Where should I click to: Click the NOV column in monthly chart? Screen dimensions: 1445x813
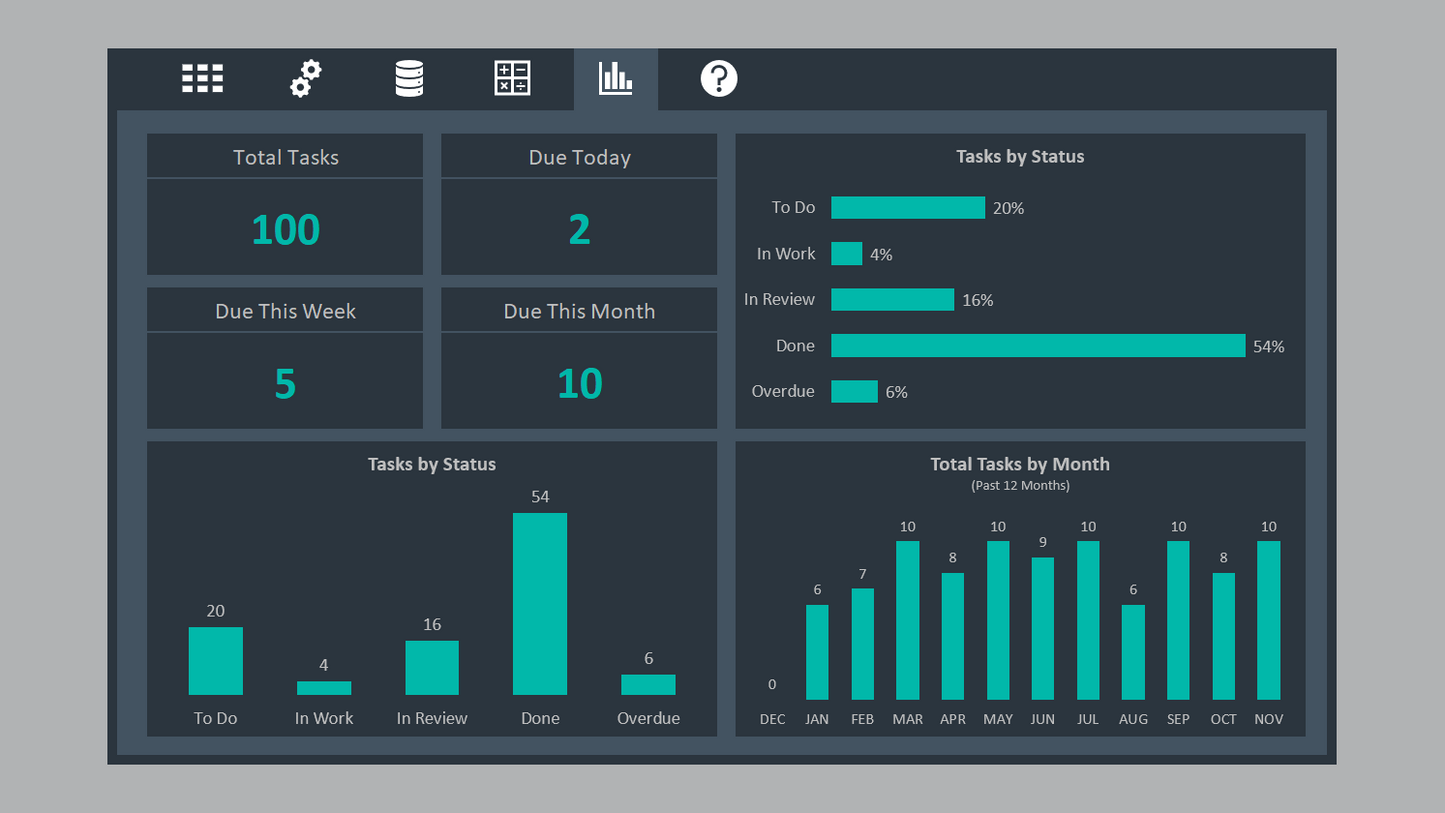pos(1268,620)
